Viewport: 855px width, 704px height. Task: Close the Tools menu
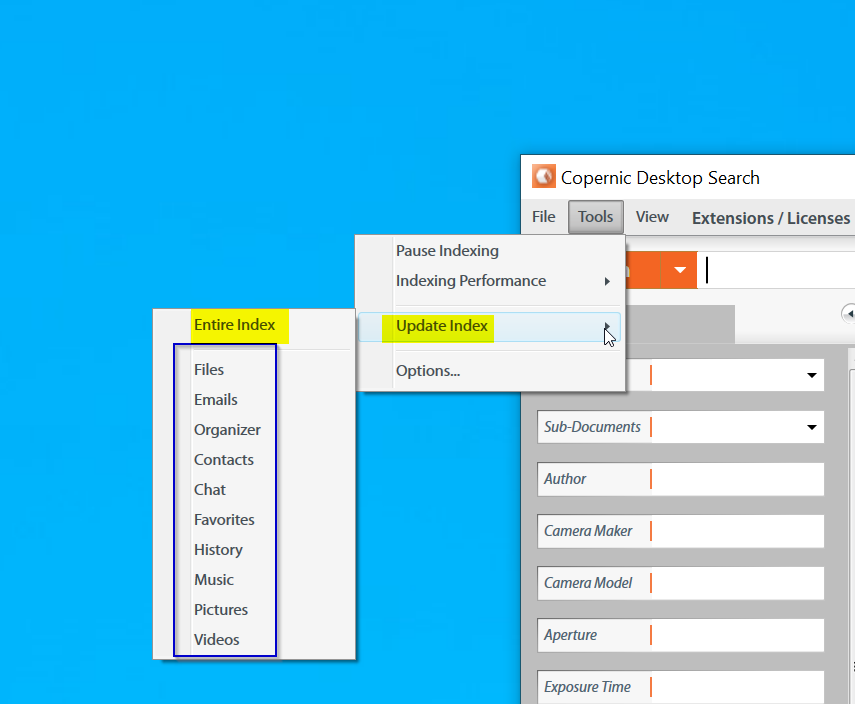tap(595, 217)
